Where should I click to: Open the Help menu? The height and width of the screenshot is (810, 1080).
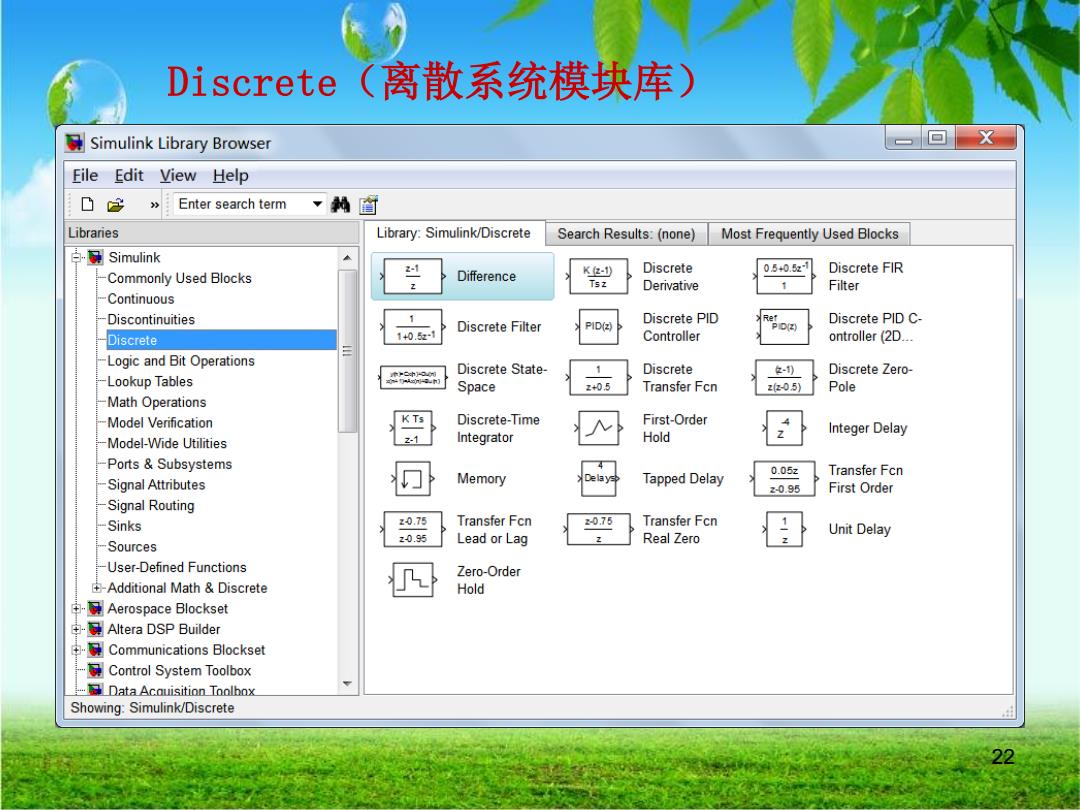tap(231, 176)
